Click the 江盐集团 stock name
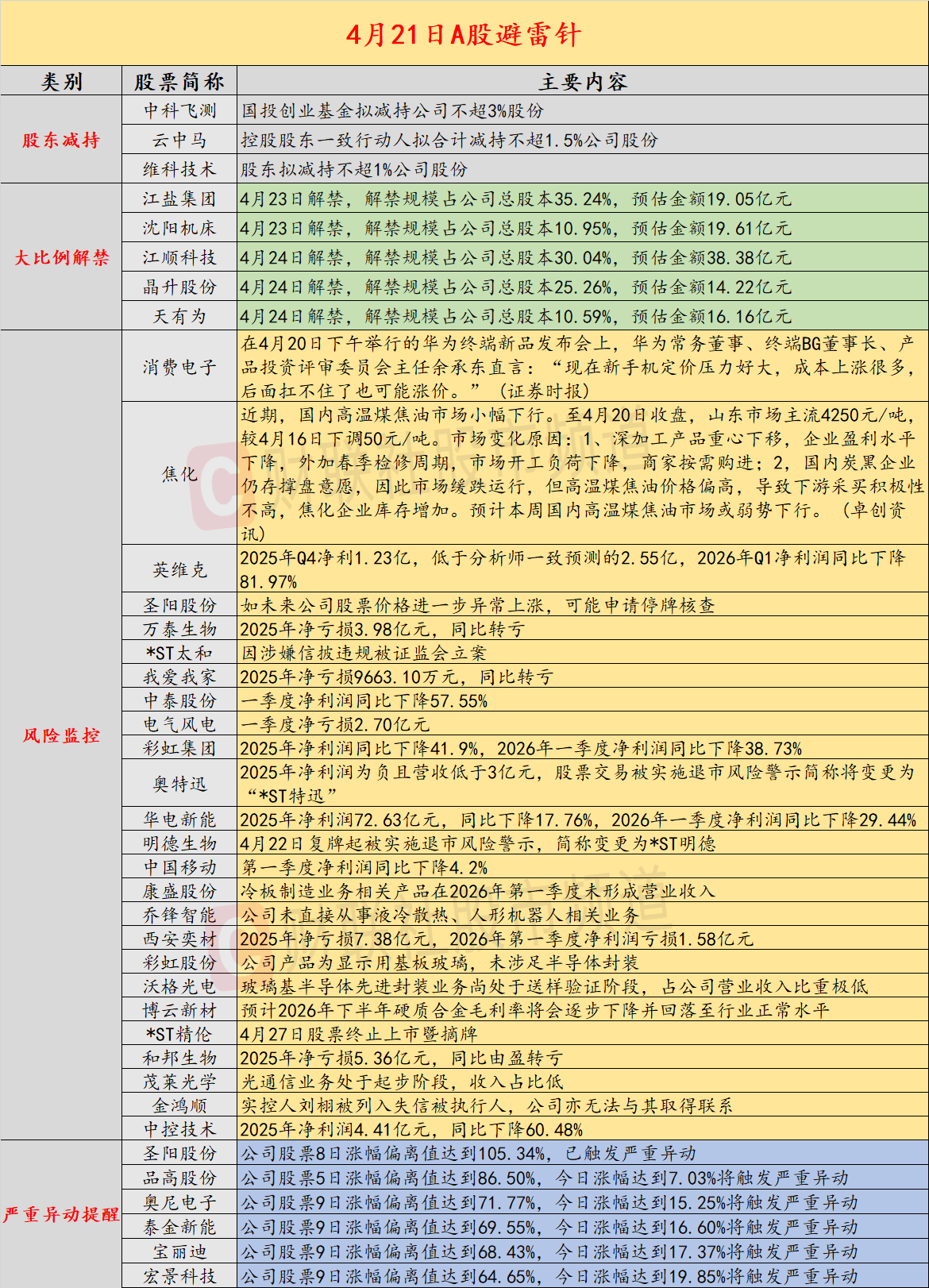This screenshot has width=929, height=1288. tap(179, 199)
